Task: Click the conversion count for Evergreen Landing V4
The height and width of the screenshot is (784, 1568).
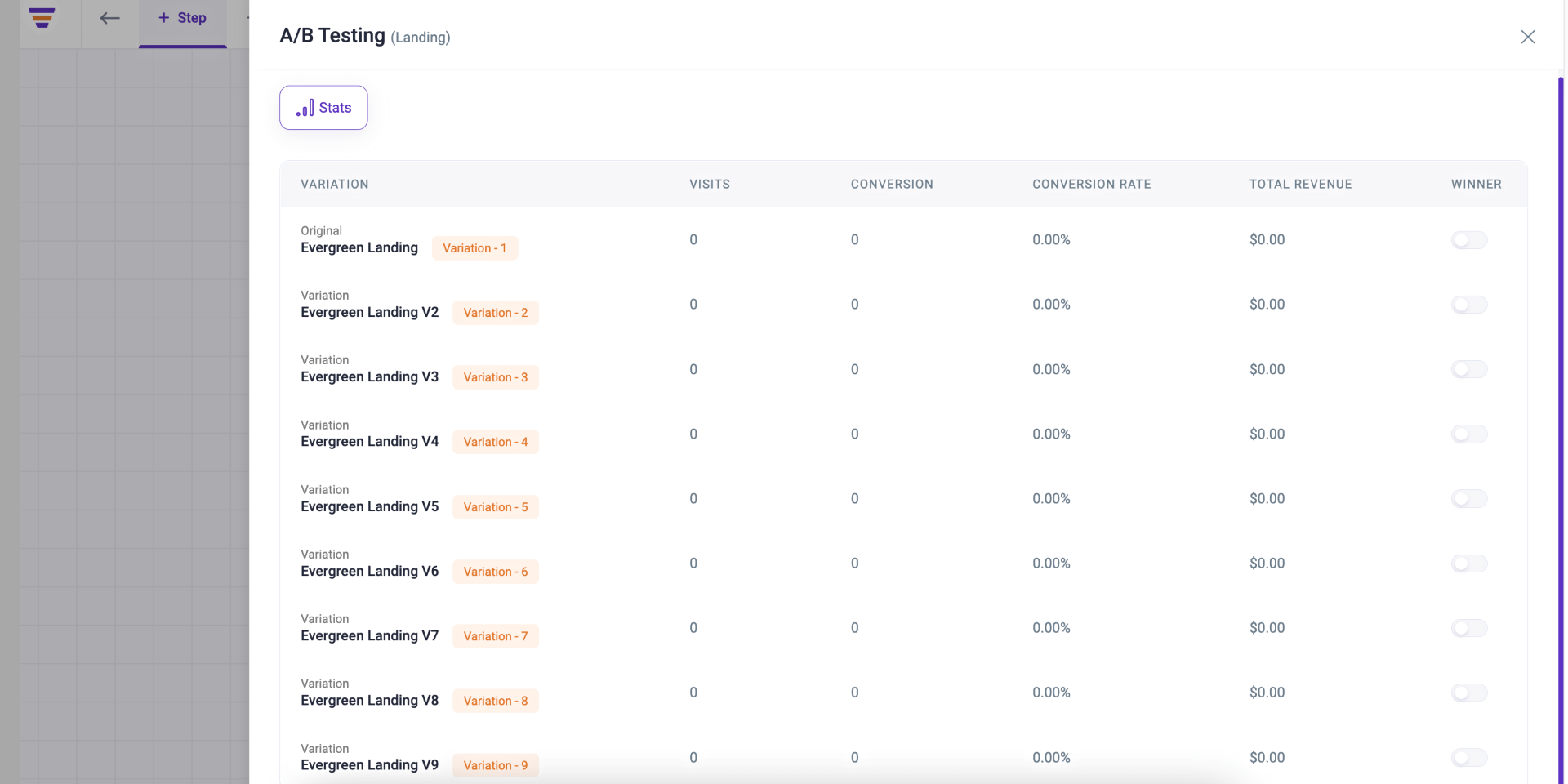Action: click(x=855, y=434)
